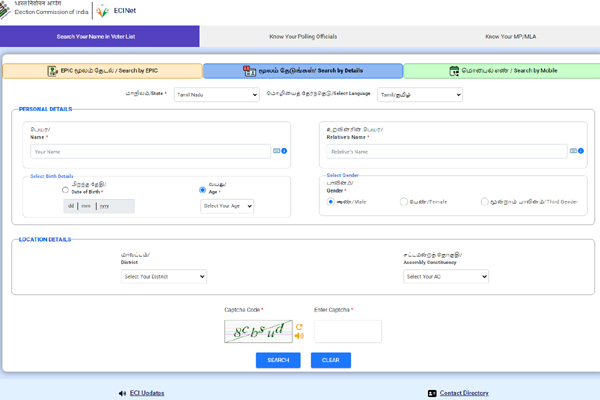Open virtual keyboard for Relative's Name
This screenshot has width=600, height=400.
574,151
